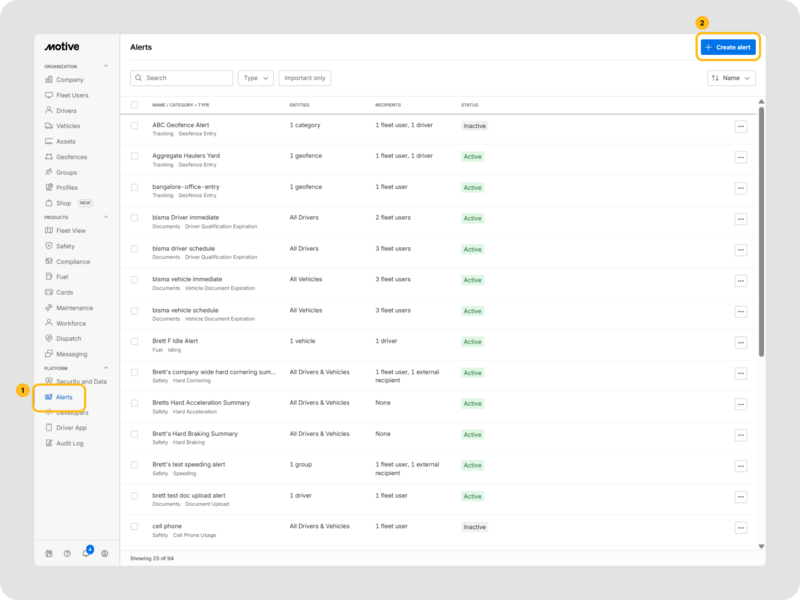
Task: Click the vertical scrollbar of alerts list
Action: pyautogui.click(x=761, y=230)
